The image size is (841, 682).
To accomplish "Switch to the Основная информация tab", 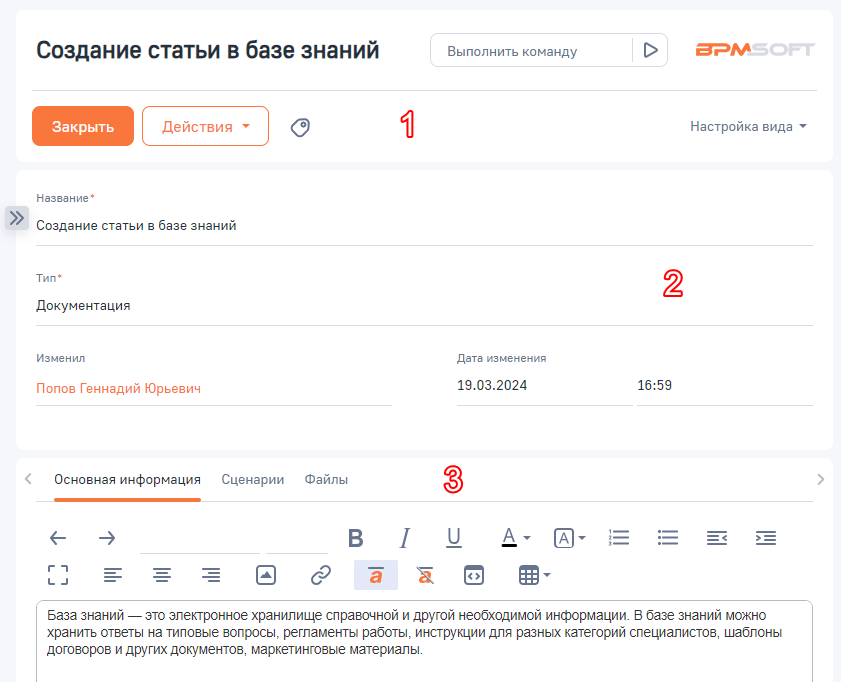I will 127,479.
